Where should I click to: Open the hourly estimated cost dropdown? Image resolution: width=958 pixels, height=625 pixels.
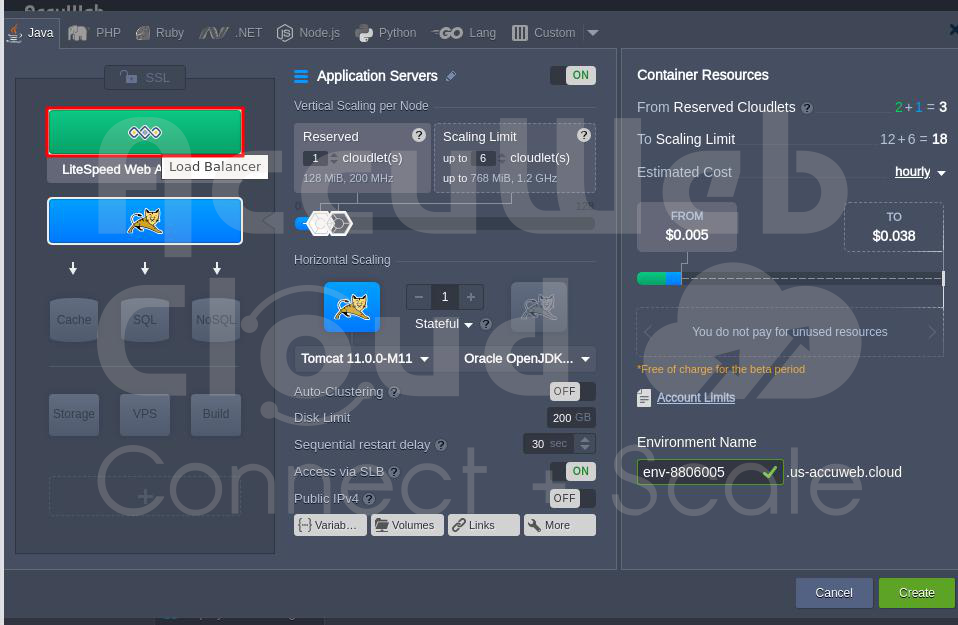coord(920,172)
